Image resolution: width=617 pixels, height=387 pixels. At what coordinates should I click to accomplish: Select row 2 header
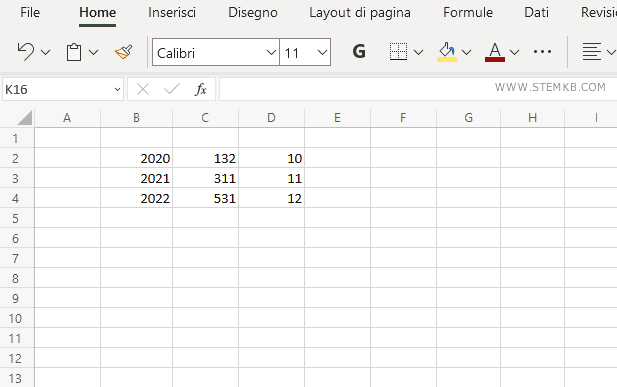point(16,158)
